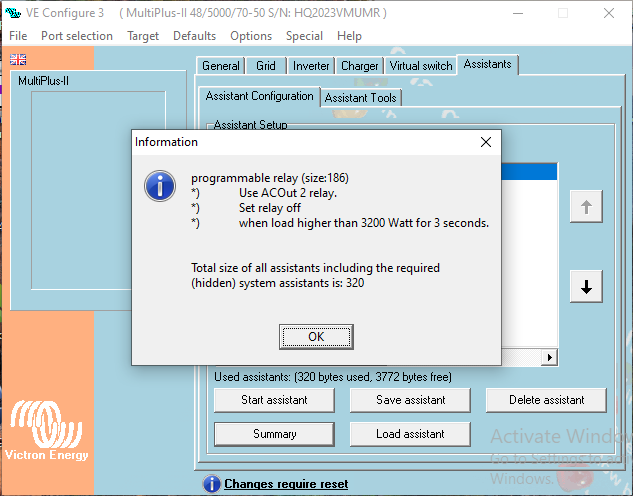Viewport: 633px width, 496px height.
Task: Switch to the Grid tab
Action: pos(266,66)
